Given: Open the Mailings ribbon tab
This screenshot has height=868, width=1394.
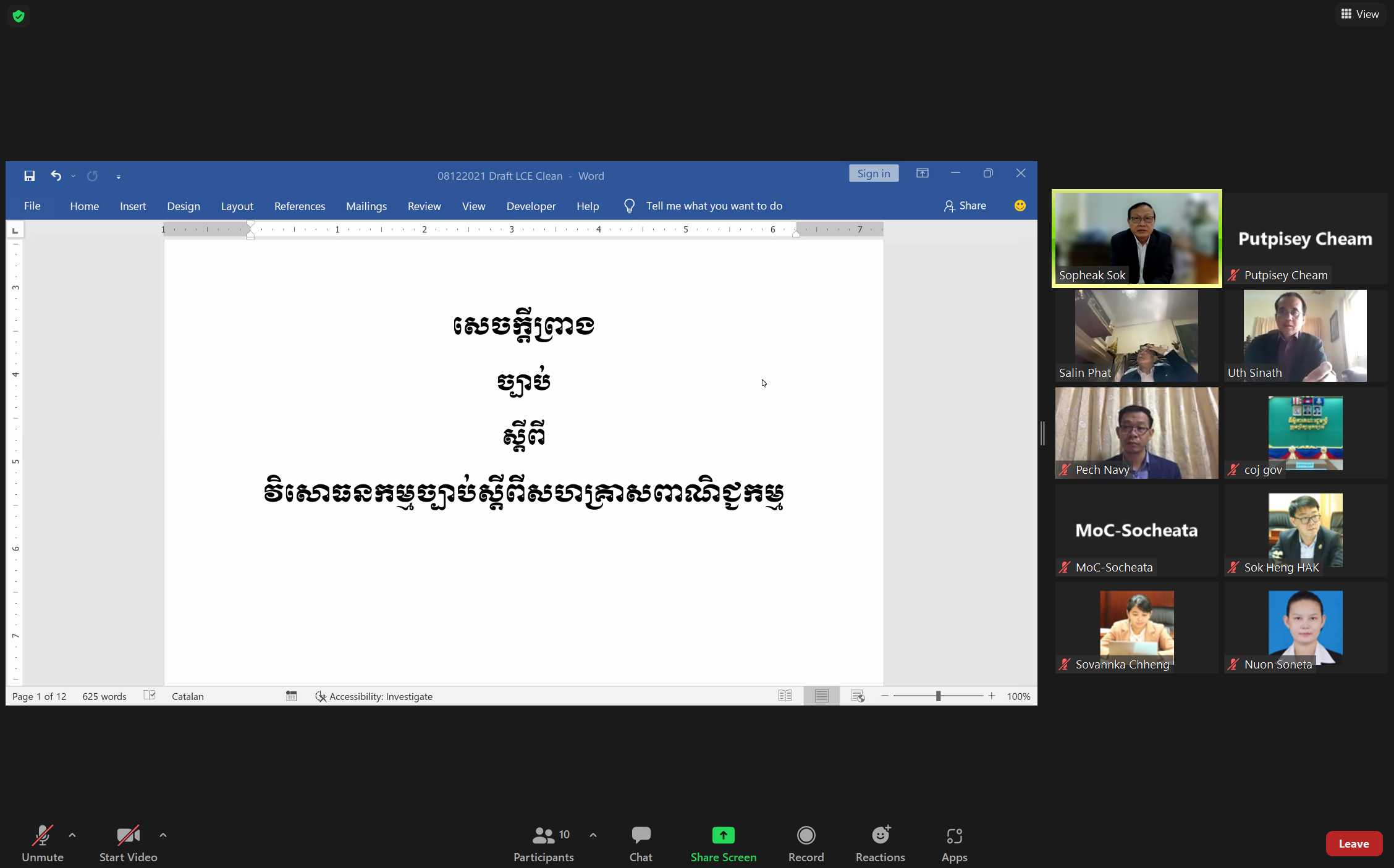Looking at the screenshot, I should pos(366,205).
